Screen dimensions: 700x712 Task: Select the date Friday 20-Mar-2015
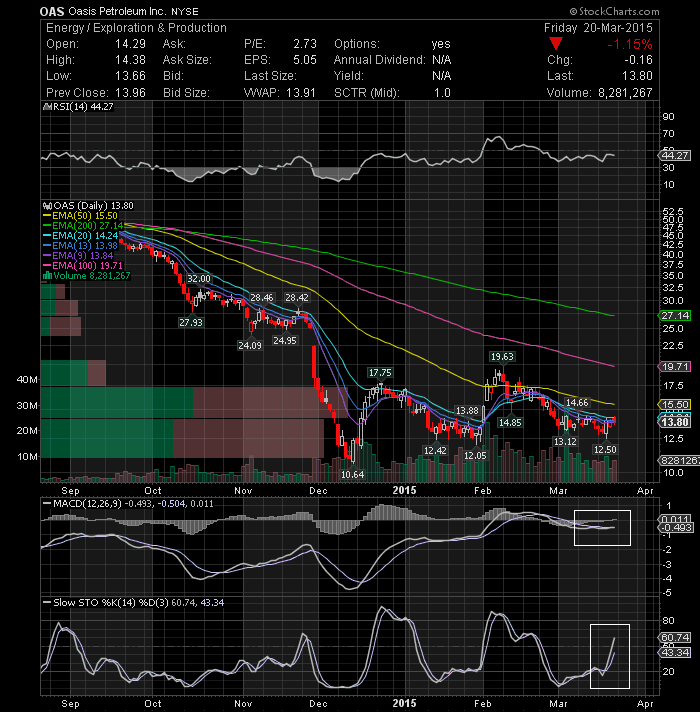tap(598, 28)
